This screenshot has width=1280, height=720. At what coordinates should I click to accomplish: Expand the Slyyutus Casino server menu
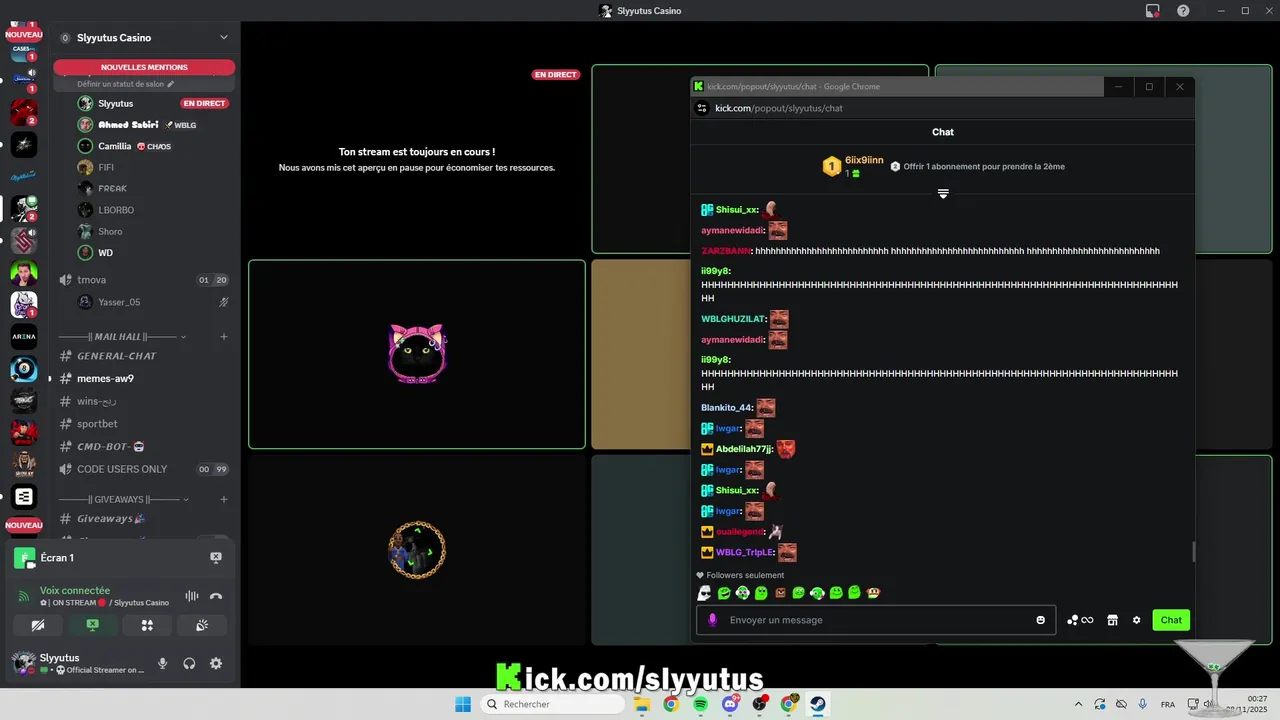pyautogui.click(x=224, y=38)
